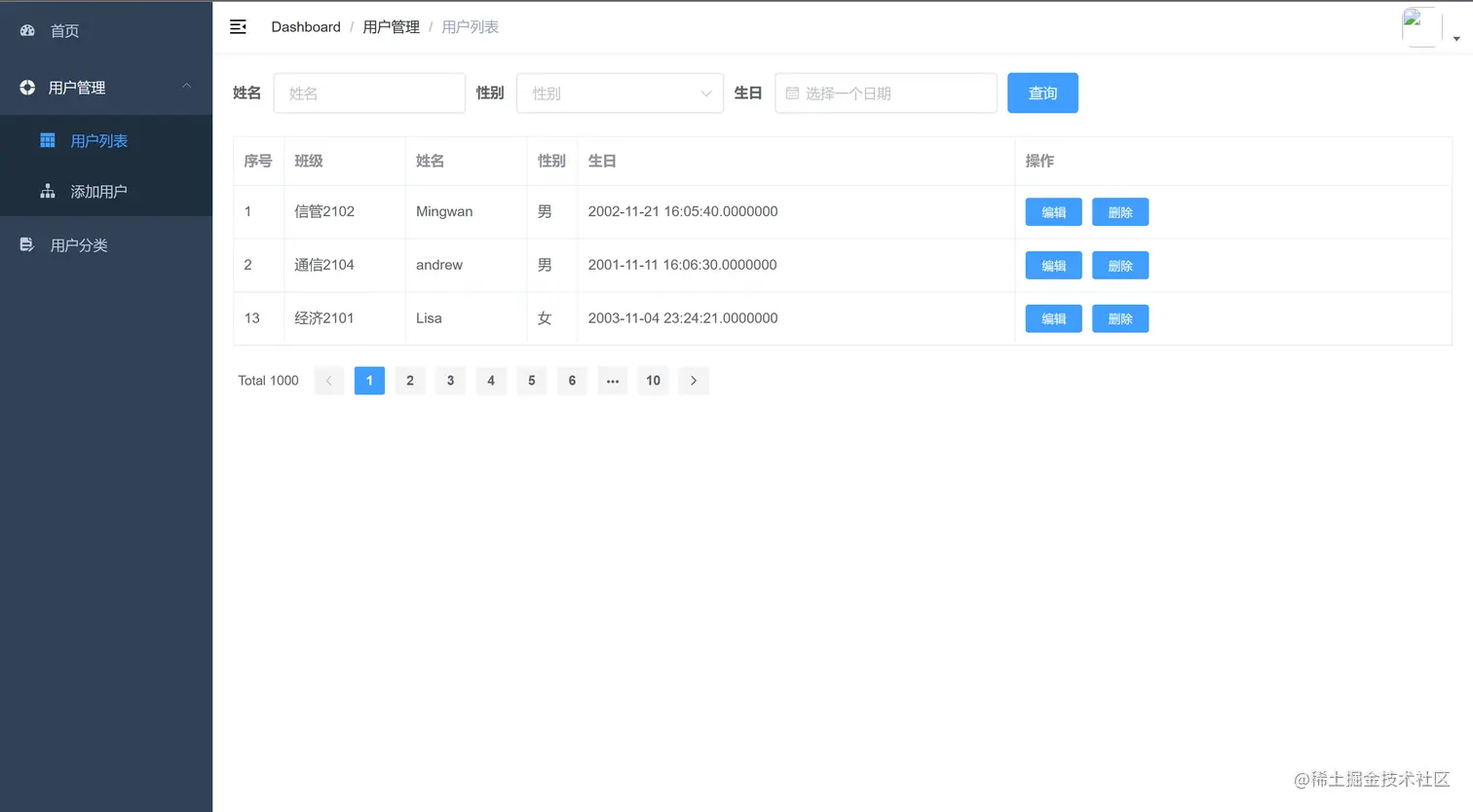1473x812 pixels.
Task: Select current page 1 in pagination
Action: coord(369,381)
